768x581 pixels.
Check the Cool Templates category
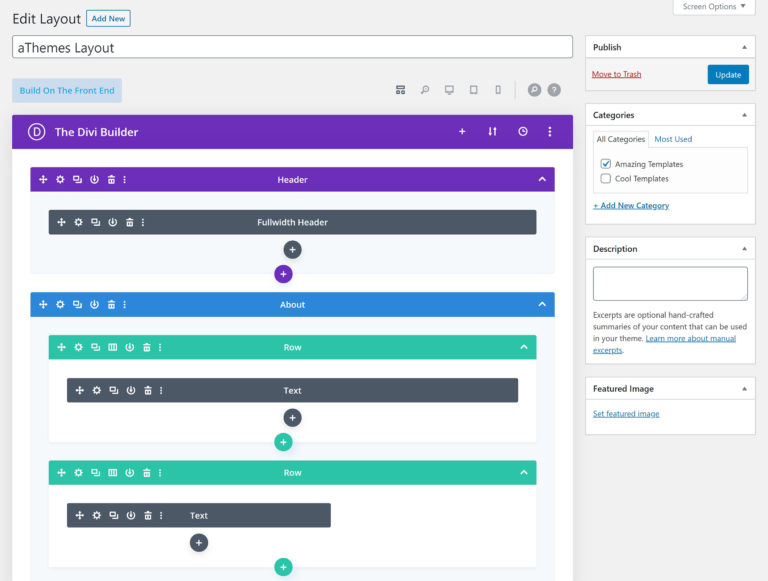[x=606, y=178]
